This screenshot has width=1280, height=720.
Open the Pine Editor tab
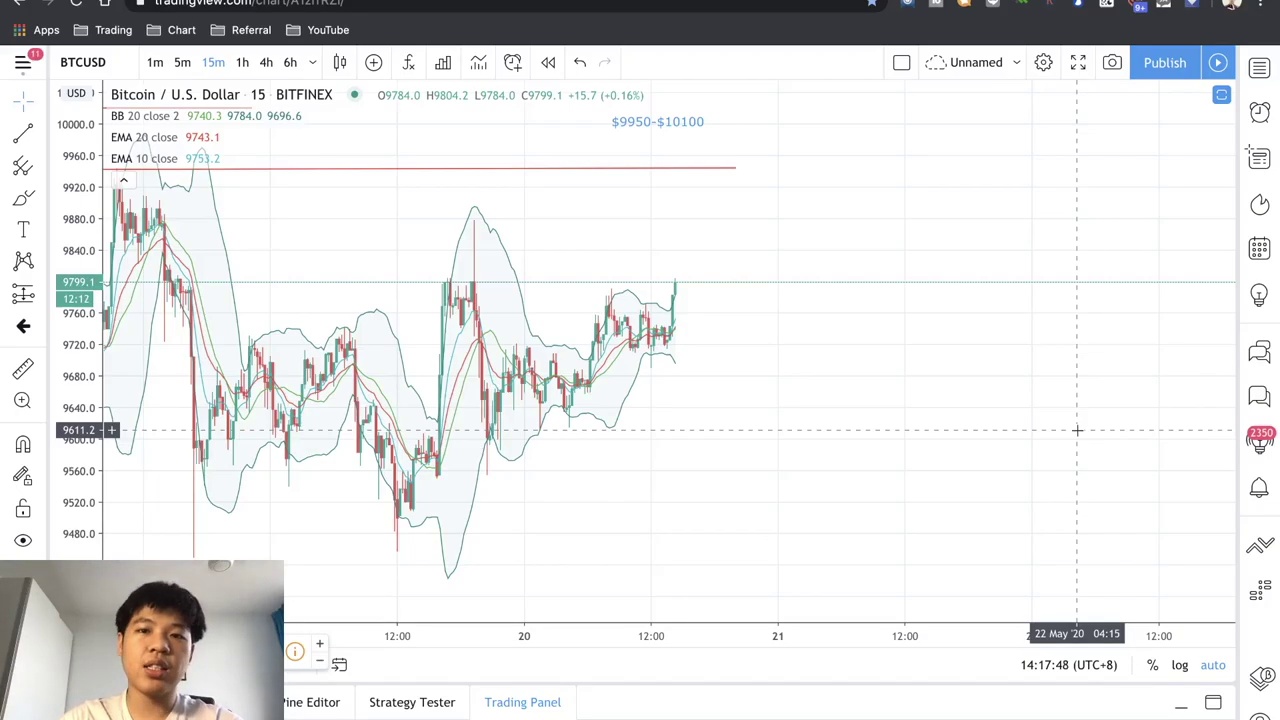click(311, 702)
